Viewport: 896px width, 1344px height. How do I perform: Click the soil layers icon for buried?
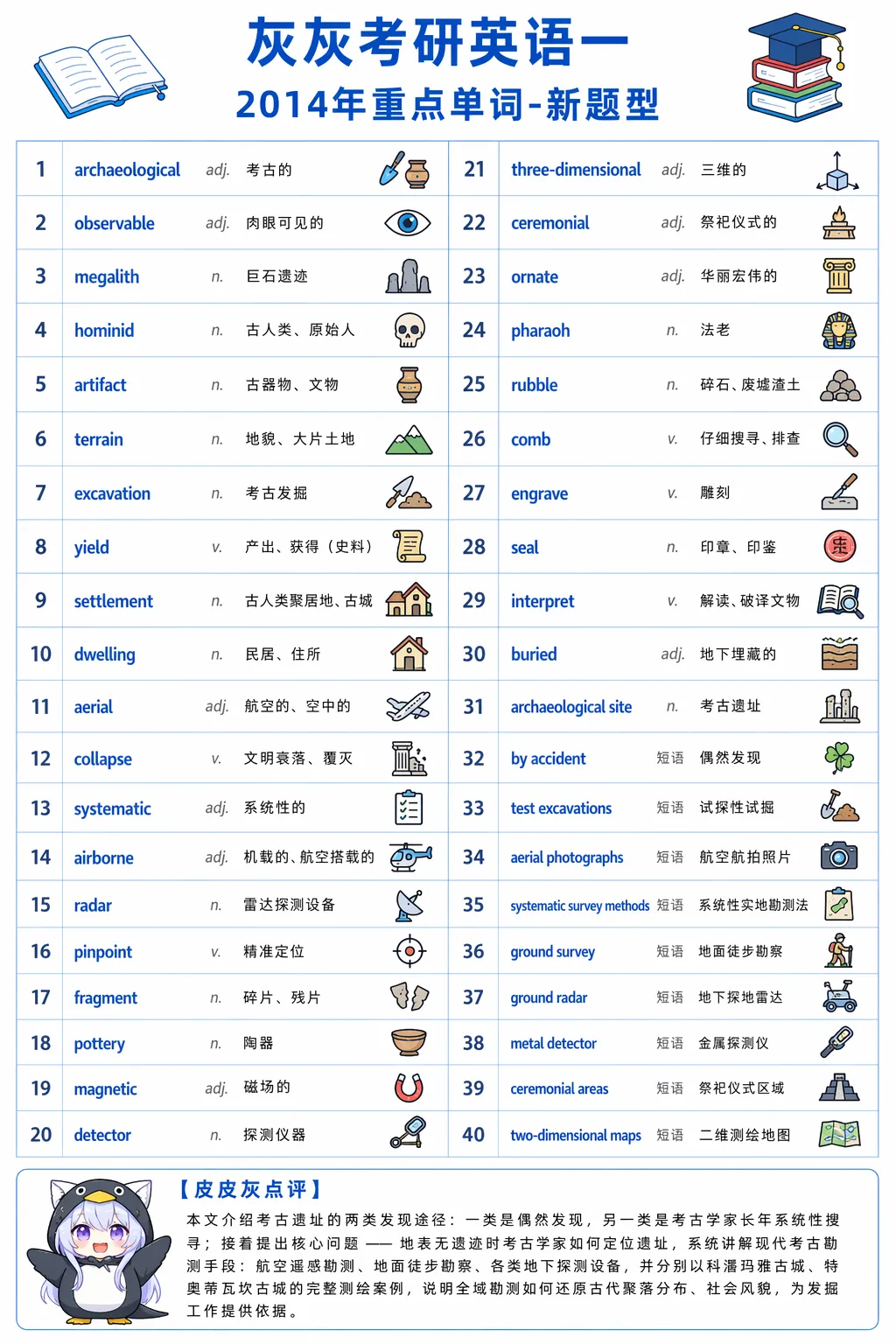coord(840,654)
